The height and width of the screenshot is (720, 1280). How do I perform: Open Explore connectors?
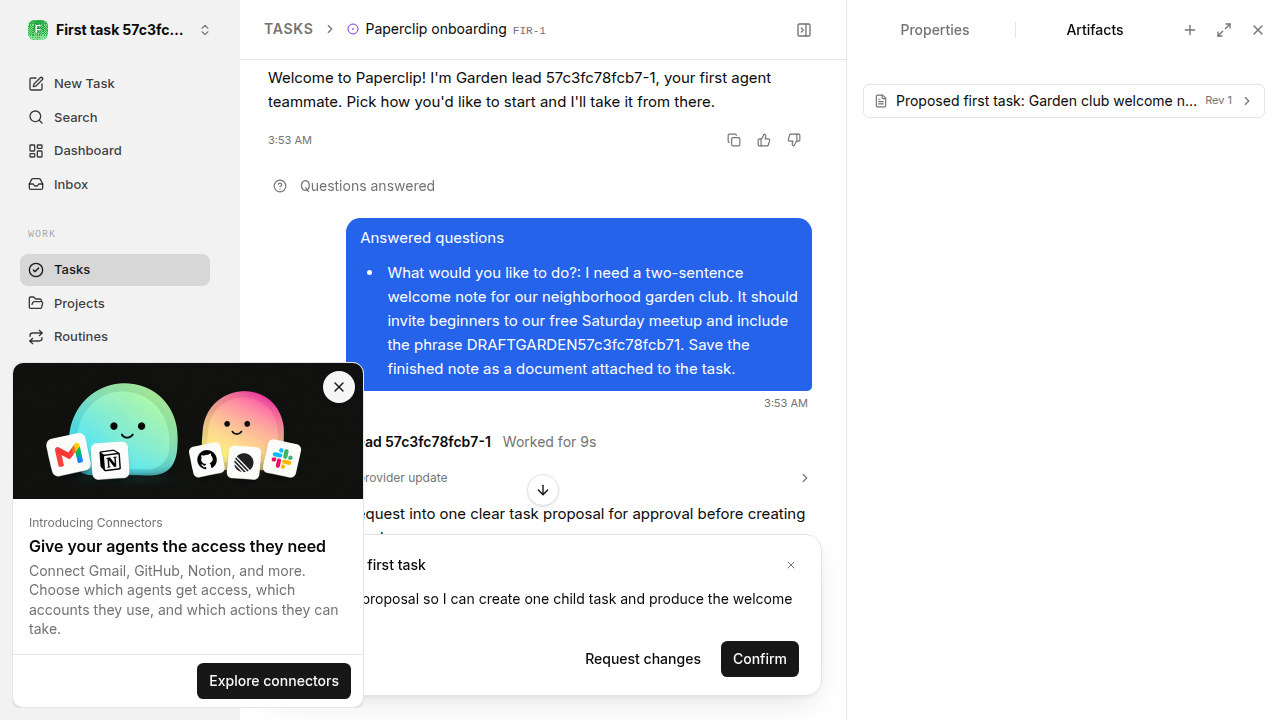(274, 681)
